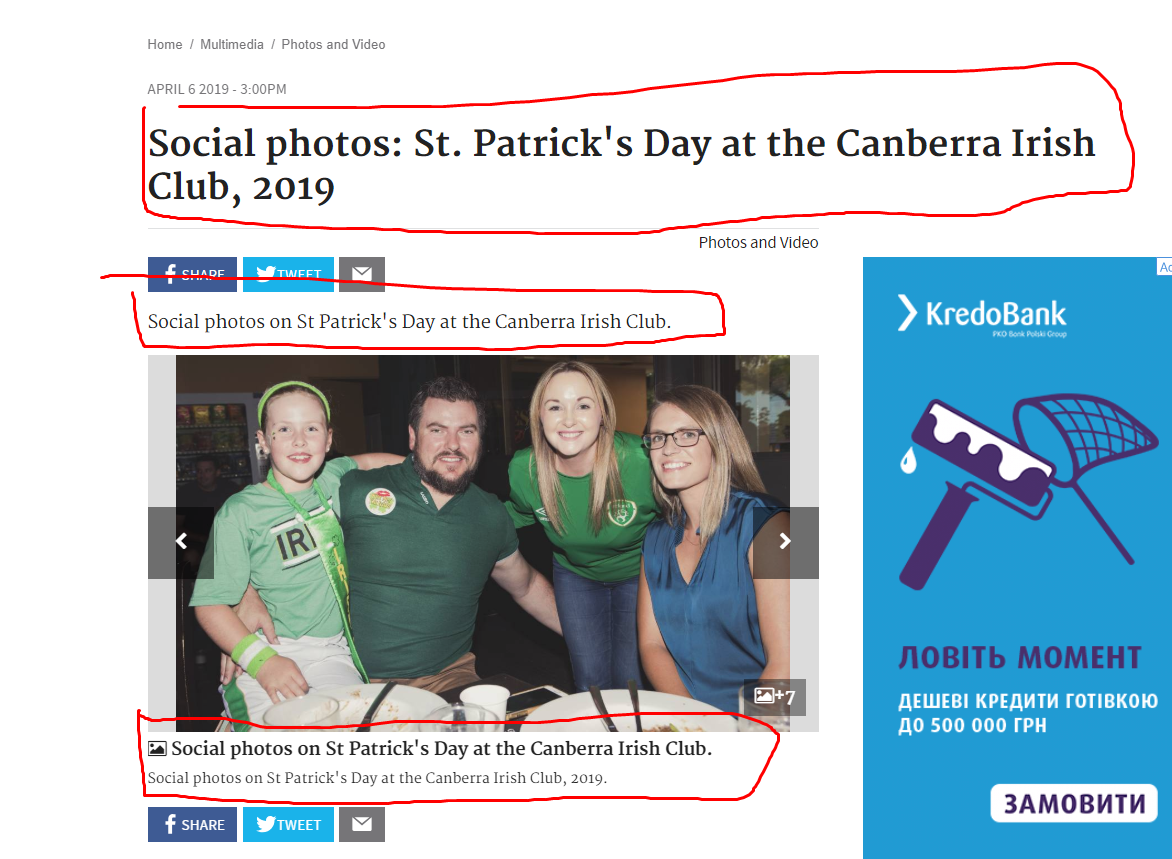Click the image icon beside the caption

click(x=157, y=748)
